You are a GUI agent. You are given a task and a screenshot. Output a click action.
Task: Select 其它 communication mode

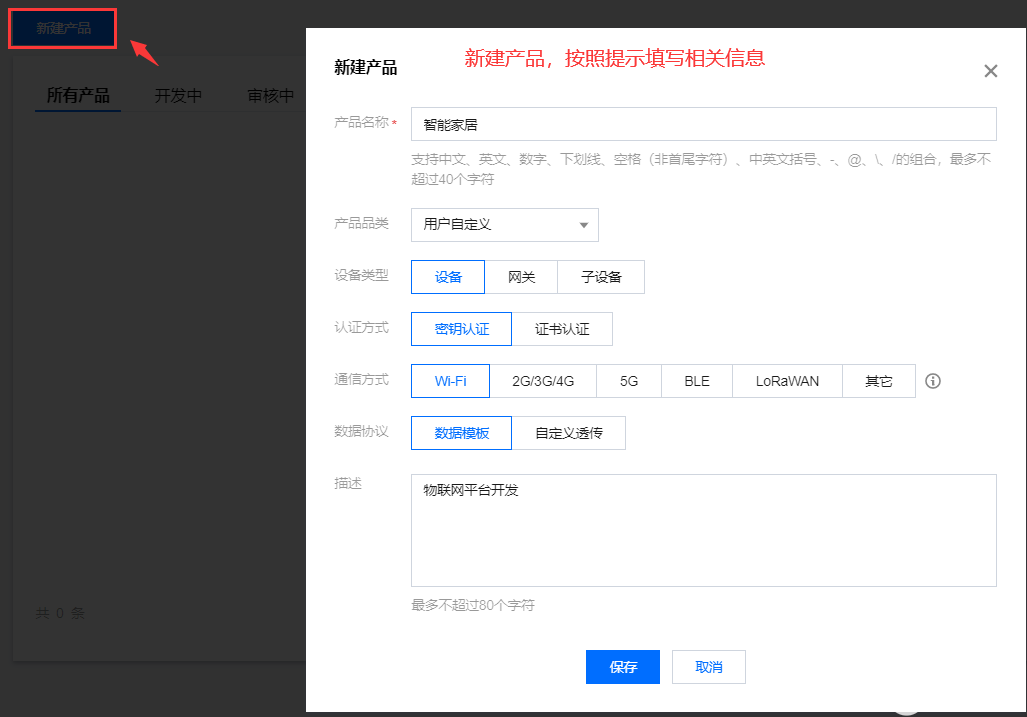(878, 380)
